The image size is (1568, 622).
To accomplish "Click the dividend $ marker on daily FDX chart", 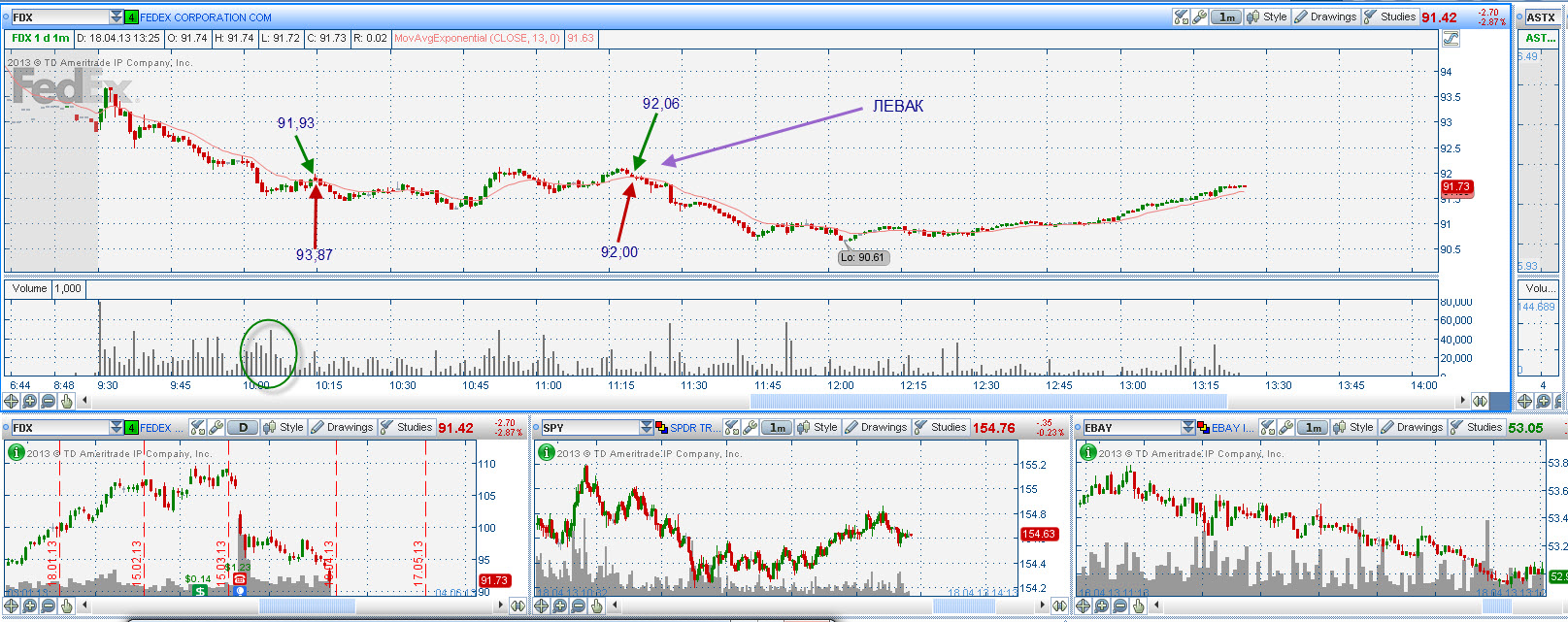I will (x=200, y=590).
